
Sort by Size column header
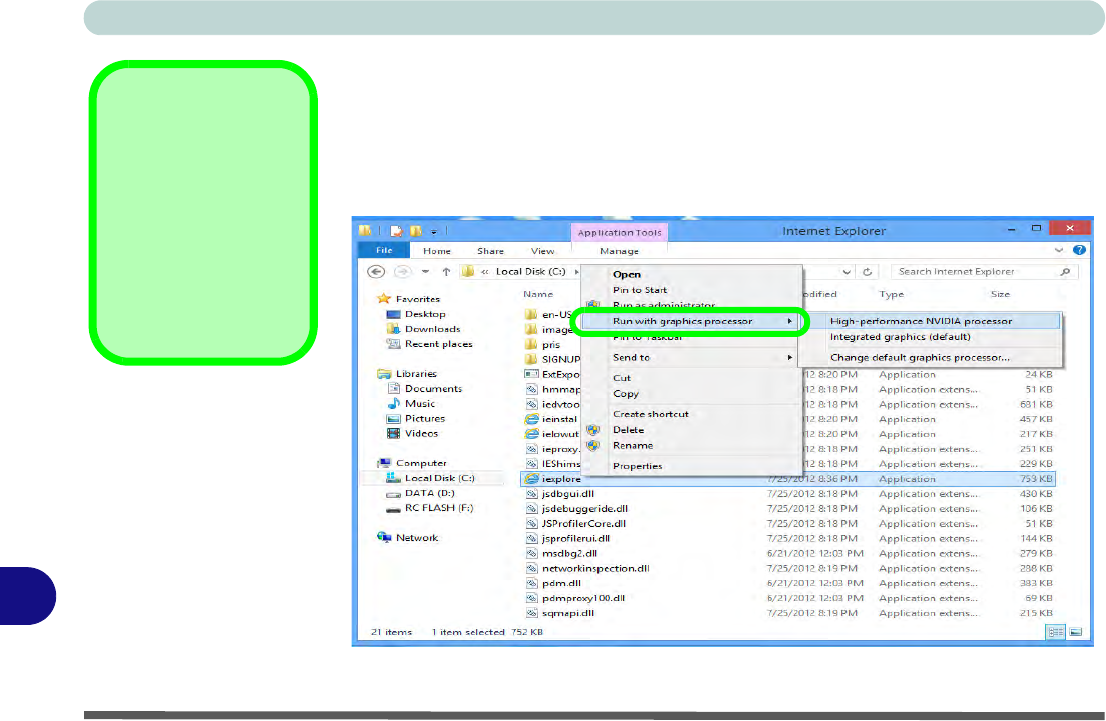coord(1000,294)
